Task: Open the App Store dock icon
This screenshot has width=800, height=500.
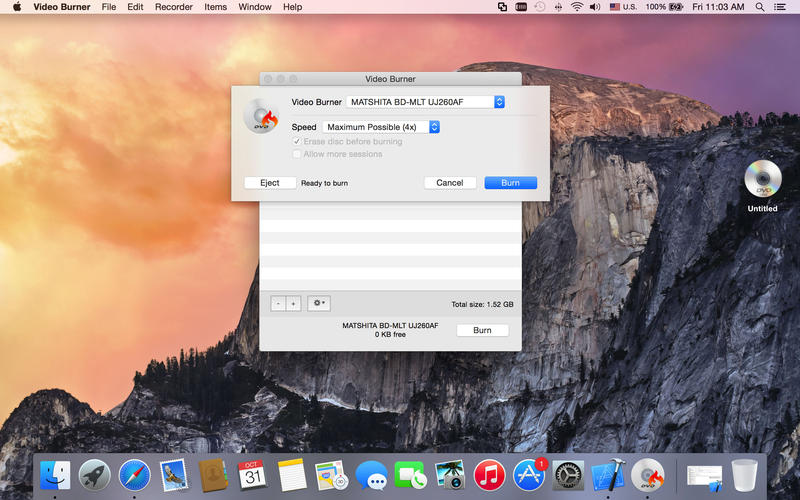Action: click(x=528, y=474)
